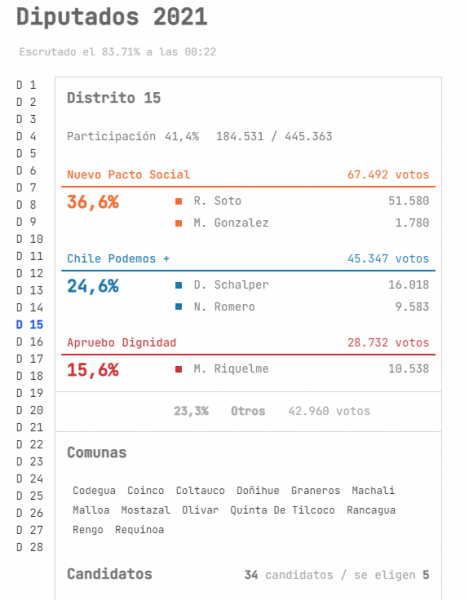Click the Nuevo Pacto Social heading
The image size is (469, 600).
[129, 175]
